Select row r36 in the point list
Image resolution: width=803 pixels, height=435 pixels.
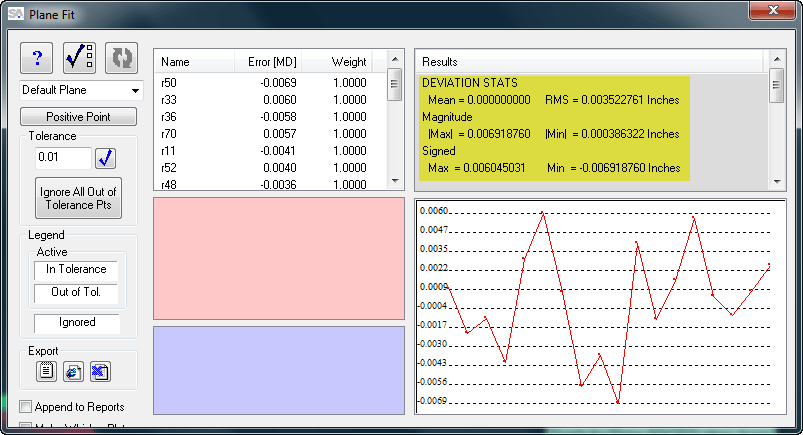(270, 117)
